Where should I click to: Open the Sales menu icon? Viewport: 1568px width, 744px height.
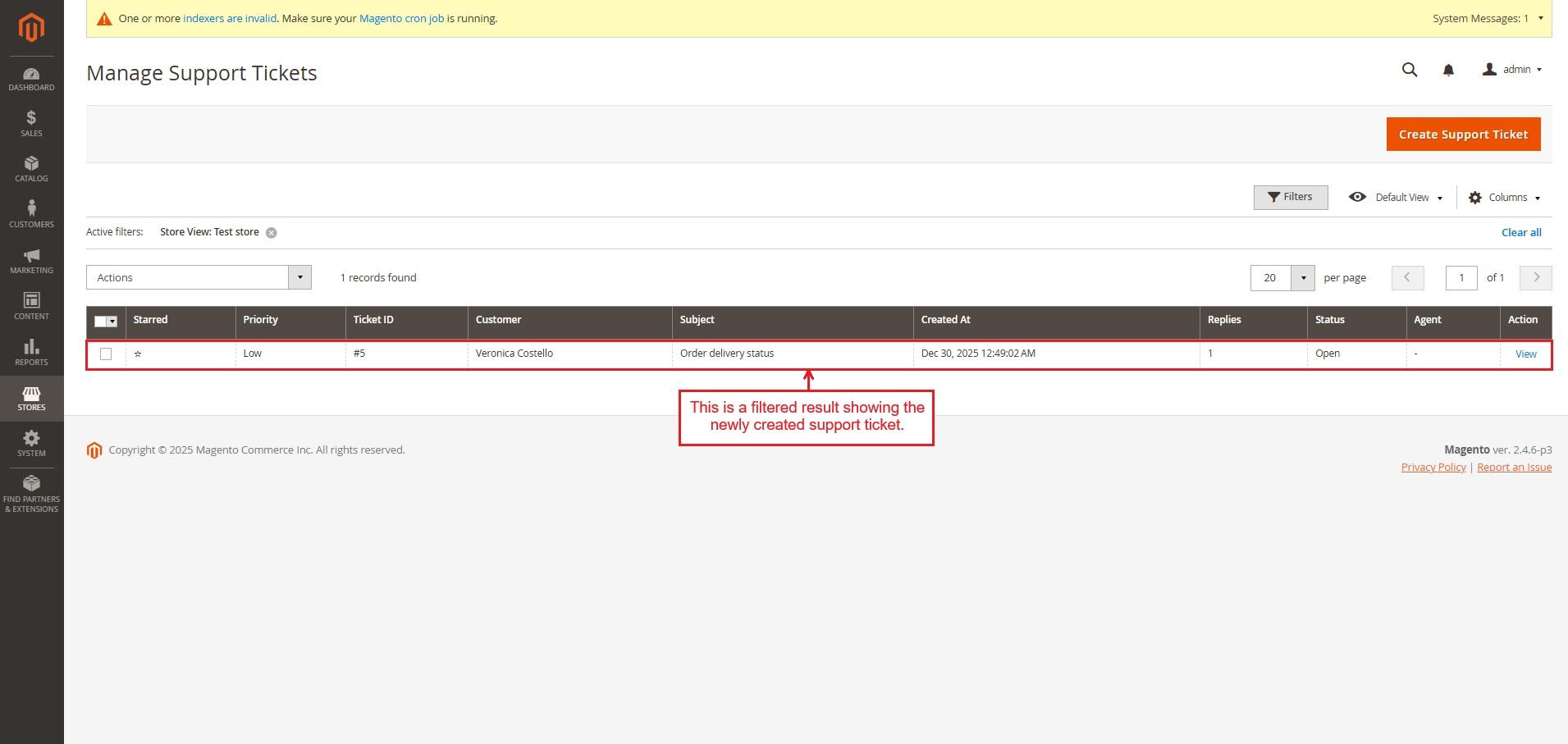click(x=31, y=124)
